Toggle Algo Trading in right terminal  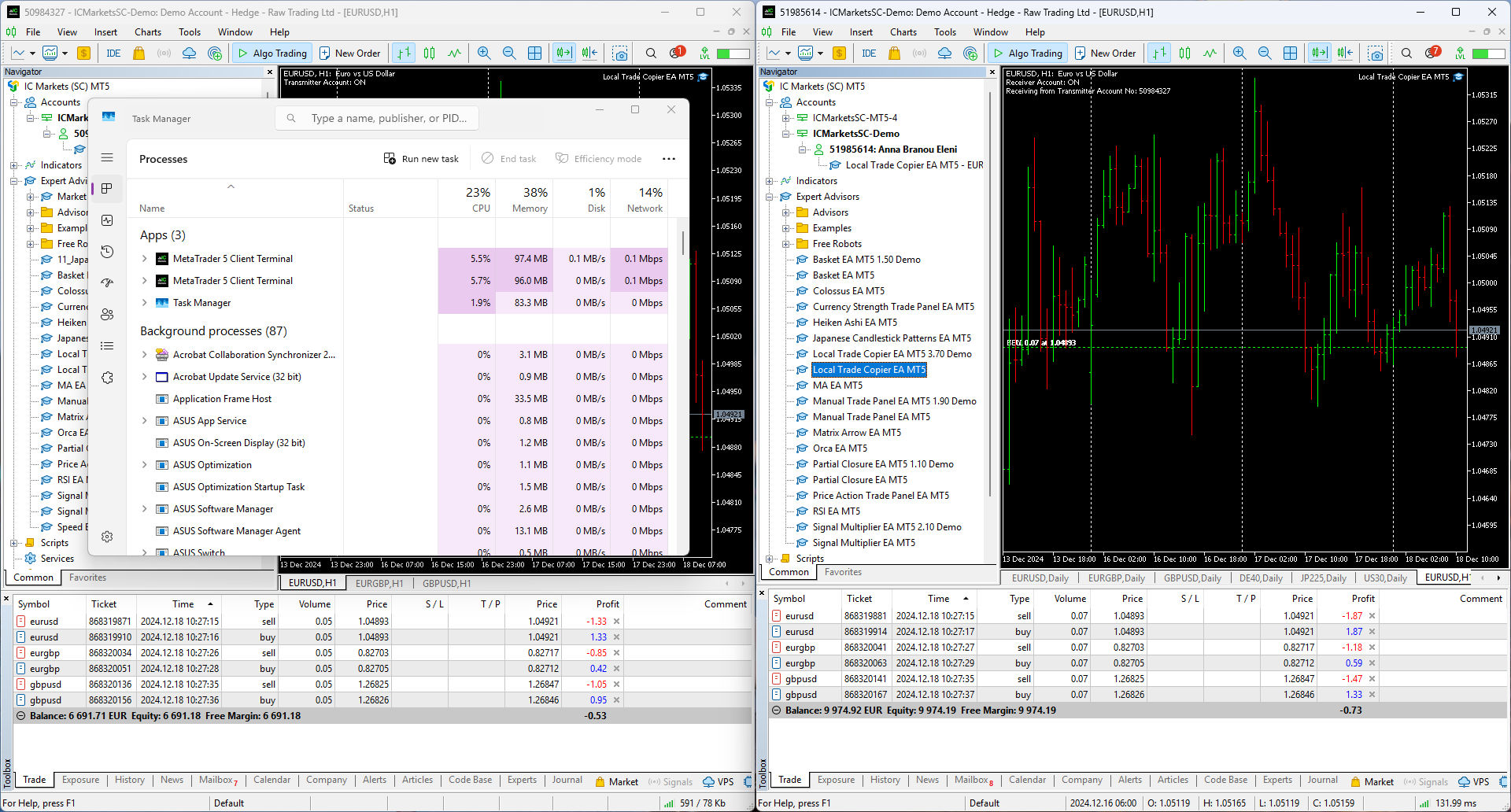1028,54
